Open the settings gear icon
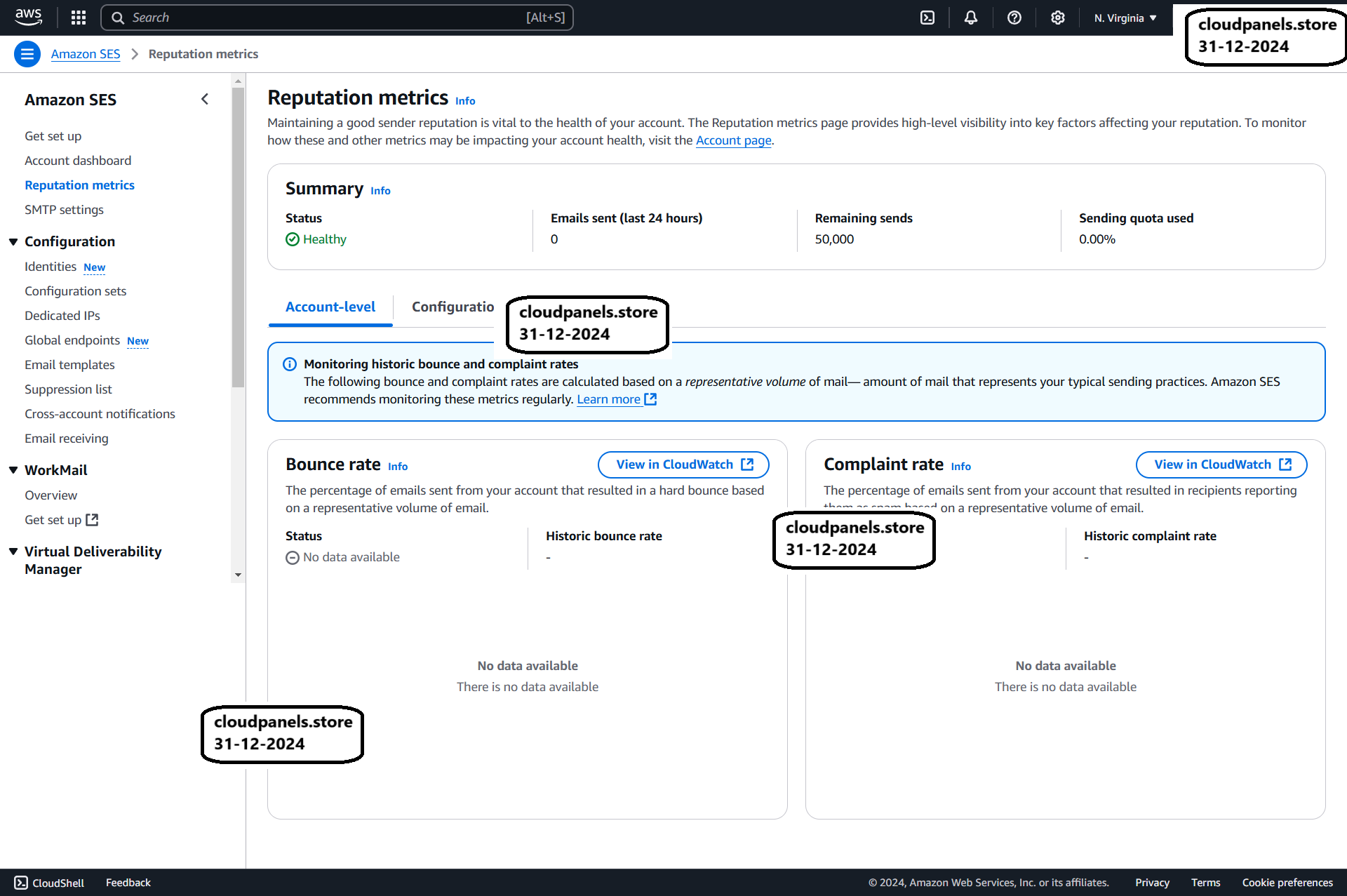 (x=1058, y=18)
